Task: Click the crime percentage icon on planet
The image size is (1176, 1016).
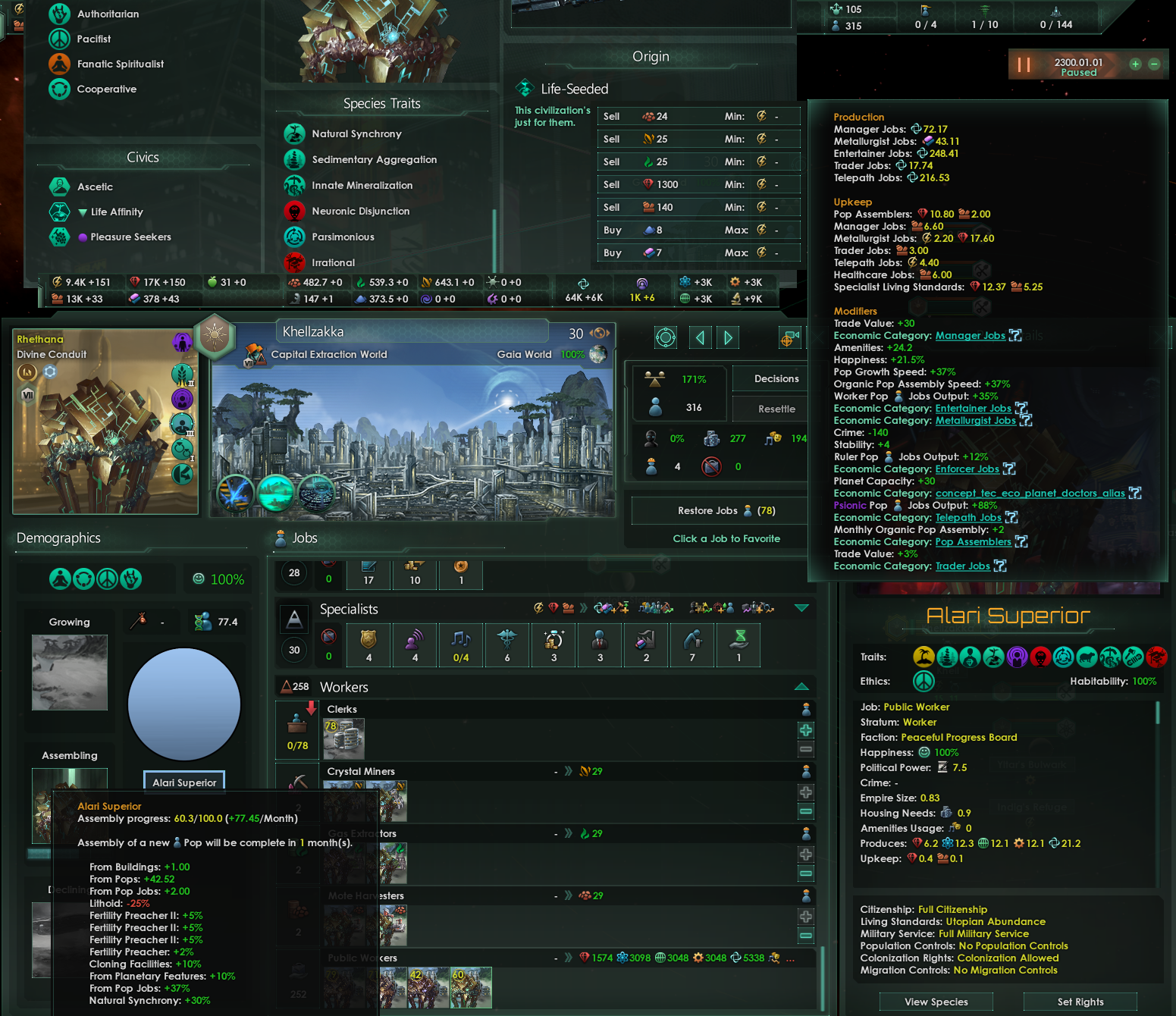Action: point(651,438)
